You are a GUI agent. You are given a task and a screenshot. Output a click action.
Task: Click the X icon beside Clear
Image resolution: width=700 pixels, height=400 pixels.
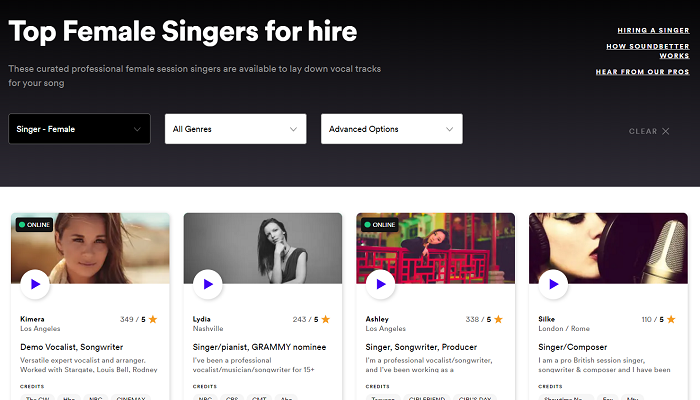tap(666, 131)
